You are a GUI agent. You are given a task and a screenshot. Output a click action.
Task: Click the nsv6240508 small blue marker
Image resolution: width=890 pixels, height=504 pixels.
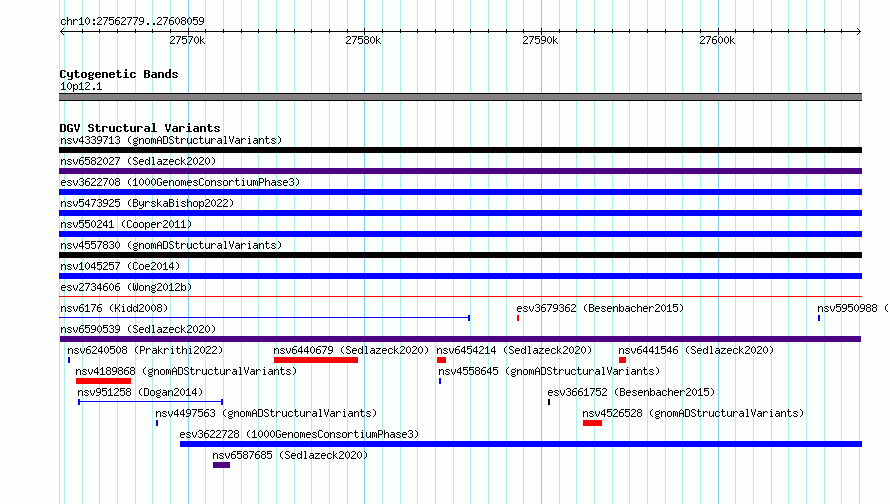pyautogui.click(x=69, y=360)
